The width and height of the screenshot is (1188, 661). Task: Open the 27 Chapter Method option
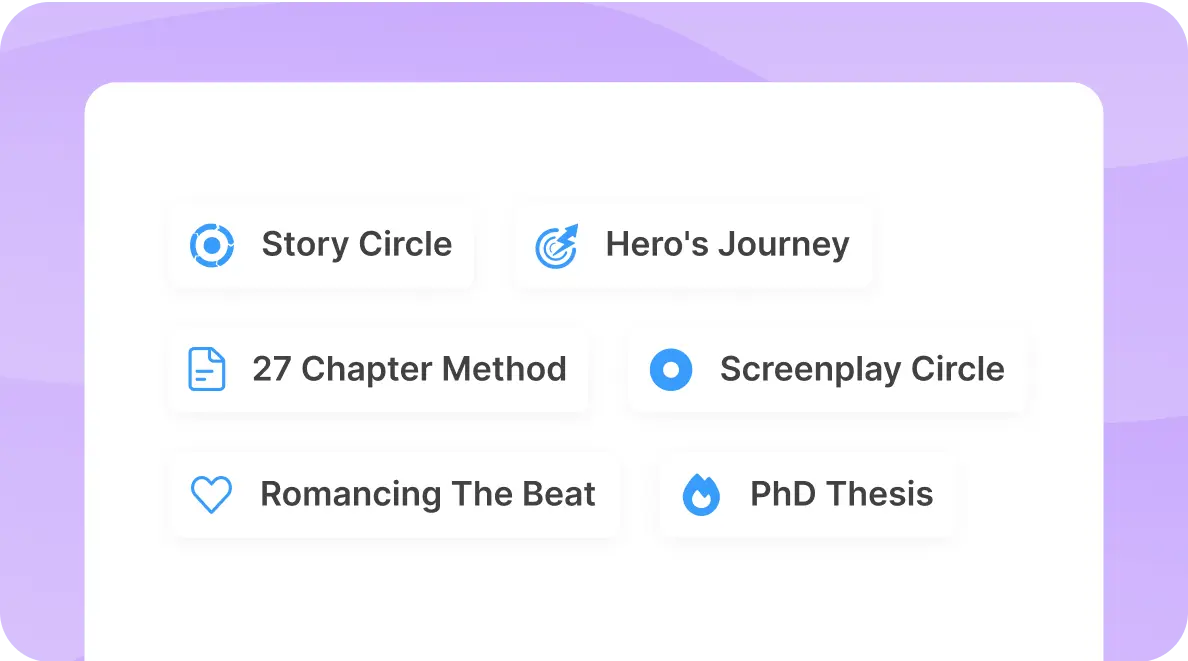(379, 369)
